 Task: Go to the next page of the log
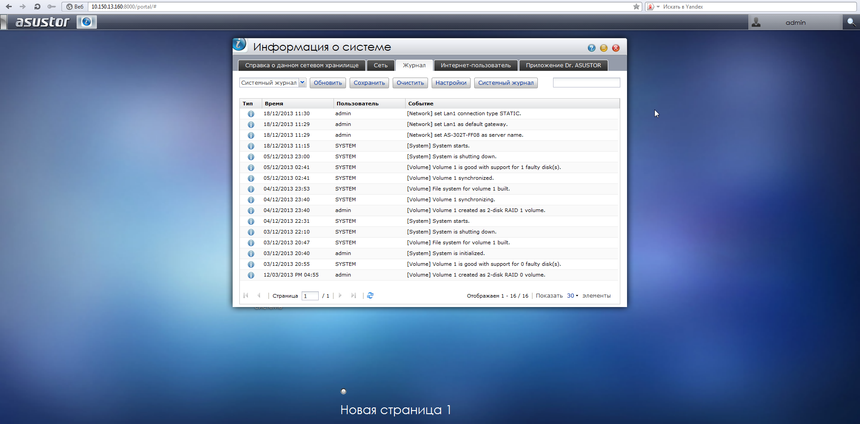[x=340, y=296]
